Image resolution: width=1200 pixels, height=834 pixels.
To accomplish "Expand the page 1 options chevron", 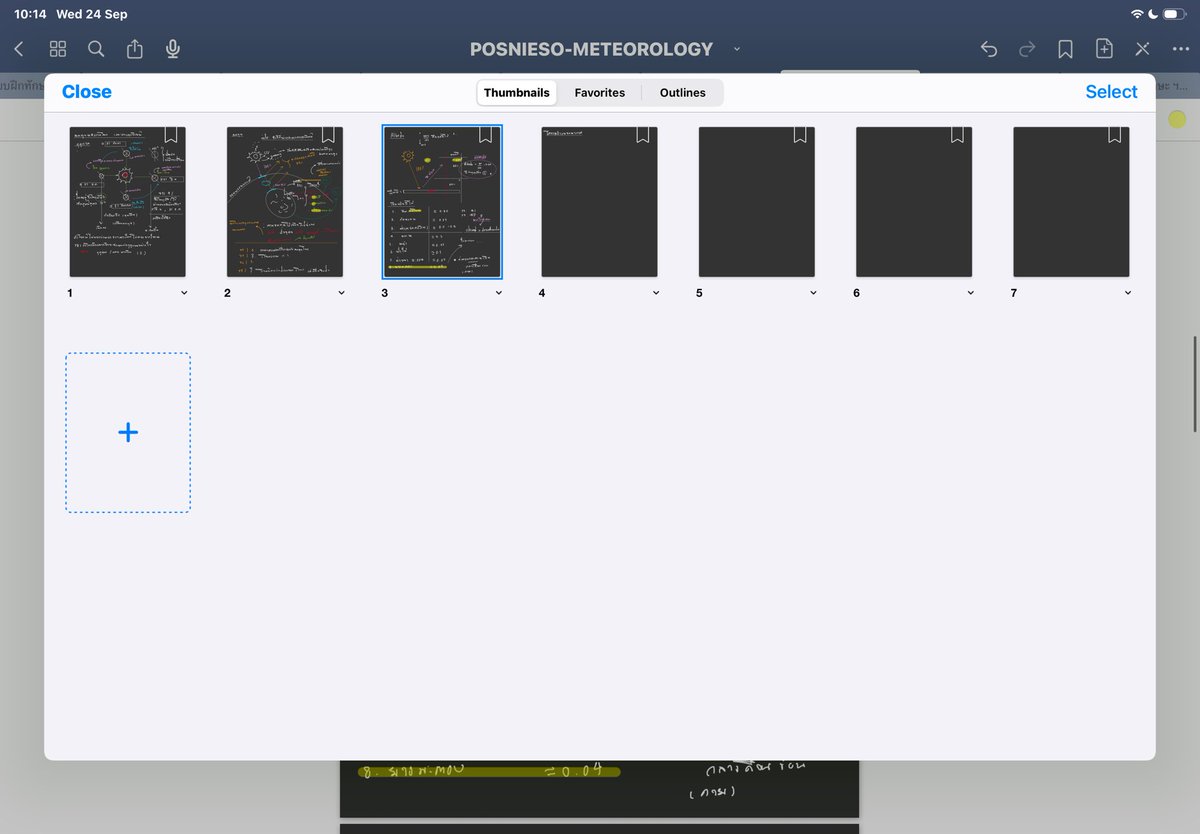I will tap(184, 293).
